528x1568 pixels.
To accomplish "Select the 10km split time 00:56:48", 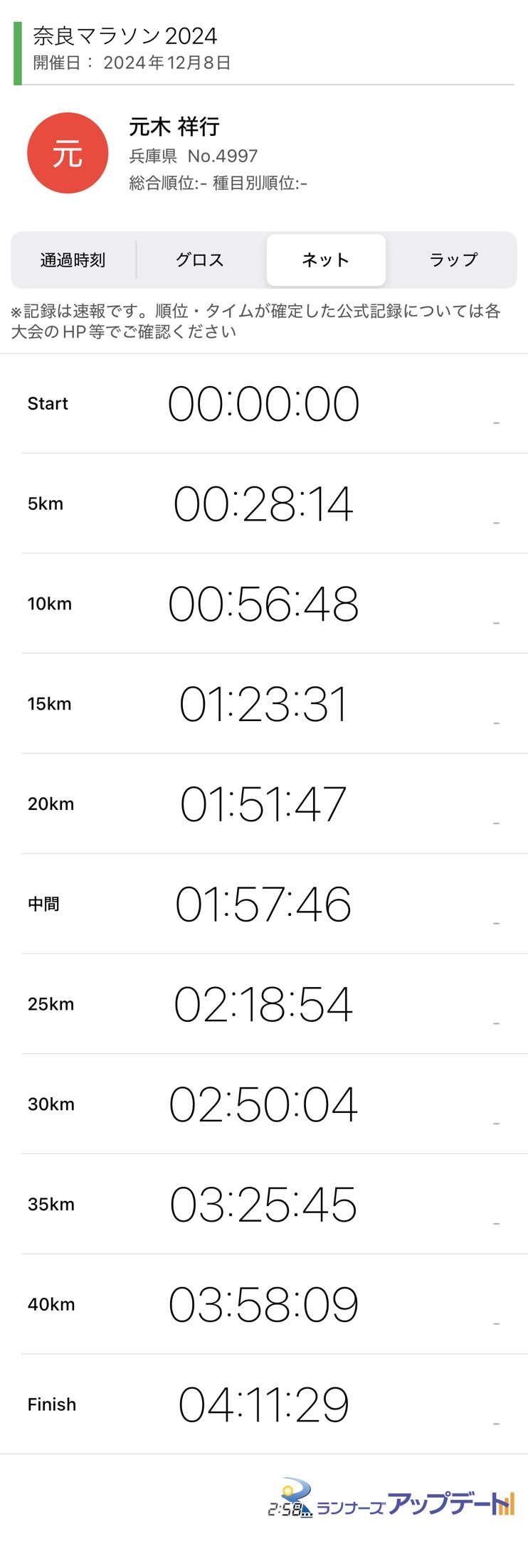I will coord(263,604).
